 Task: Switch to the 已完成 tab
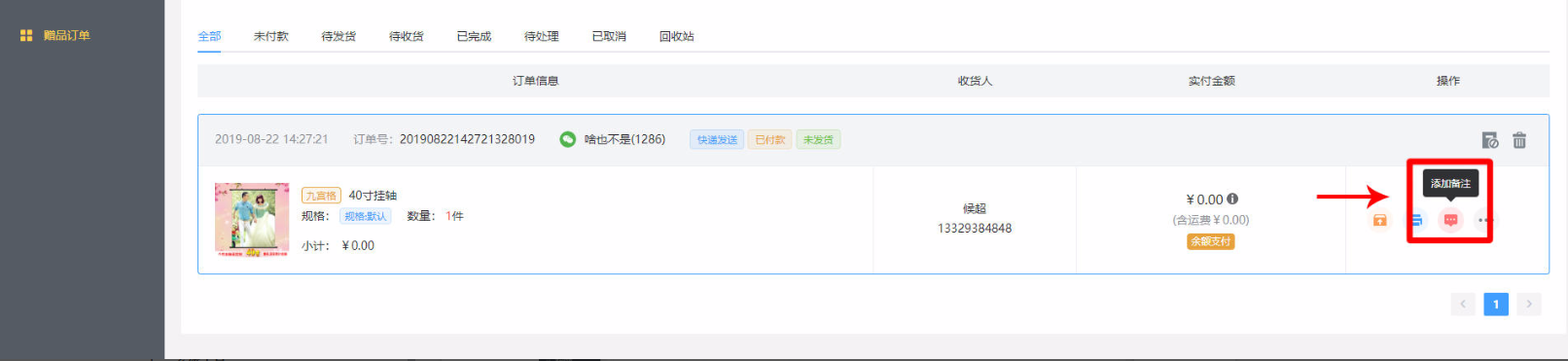(x=474, y=36)
